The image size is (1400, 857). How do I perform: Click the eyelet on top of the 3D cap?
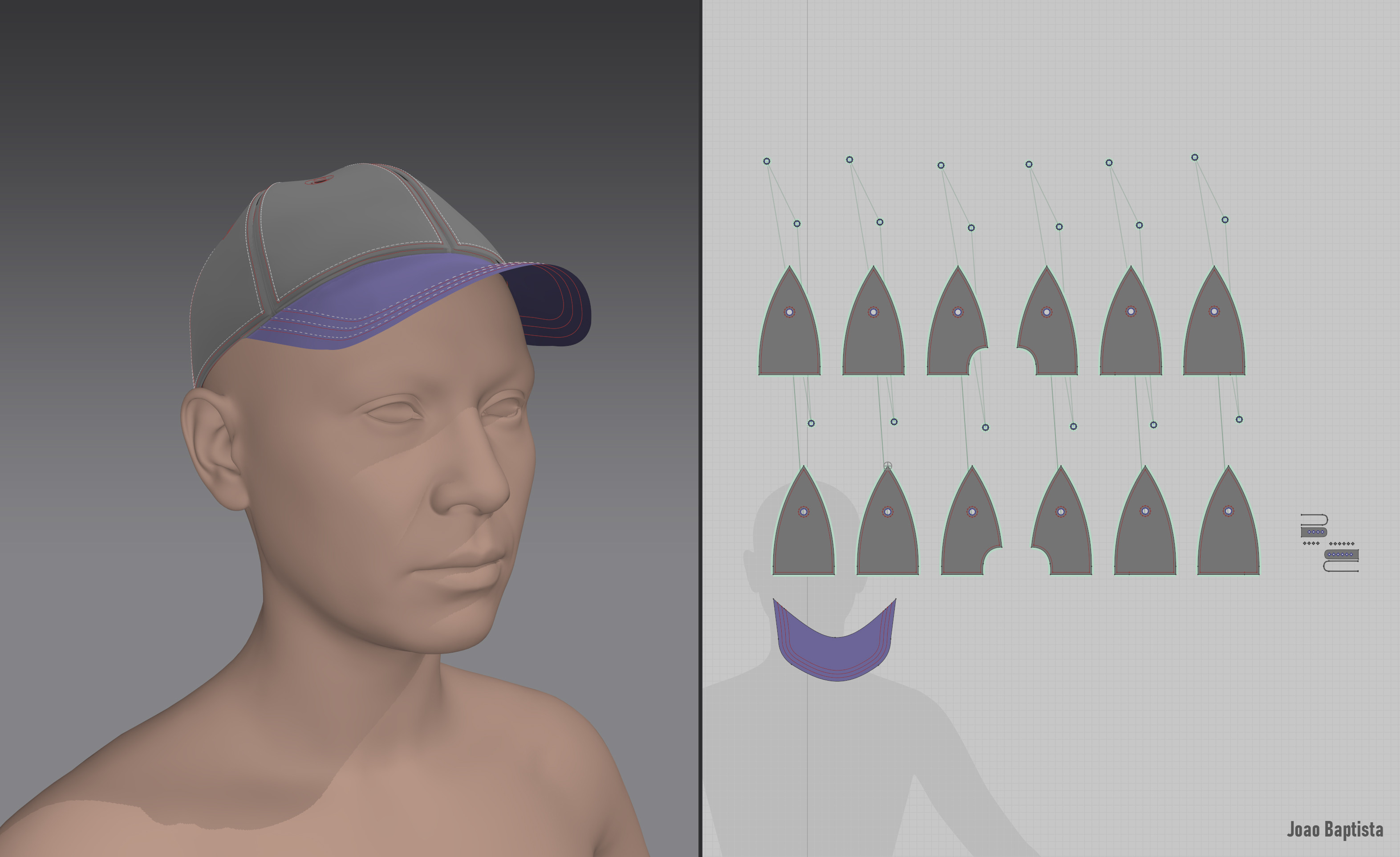click(x=319, y=181)
